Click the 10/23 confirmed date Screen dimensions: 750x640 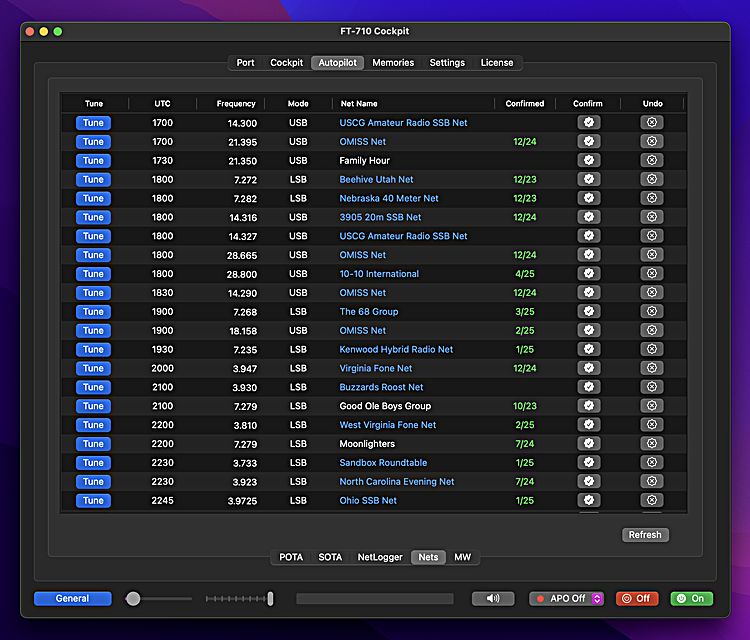pos(525,406)
